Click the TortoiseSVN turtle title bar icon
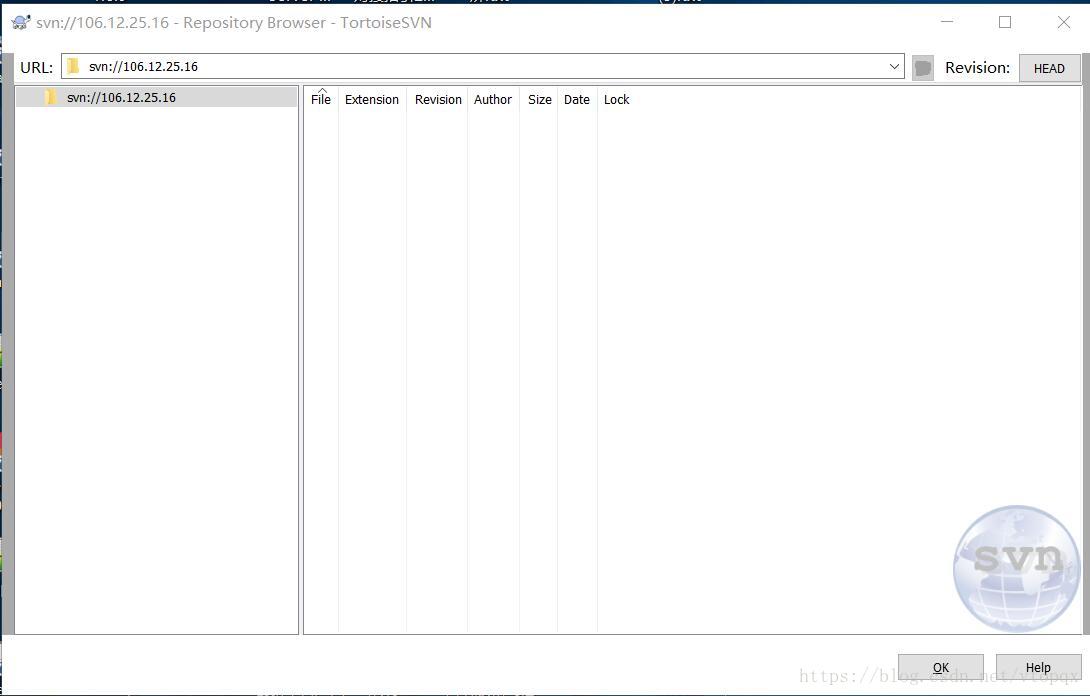The height and width of the screenshot is (696, 1090). 21,22
